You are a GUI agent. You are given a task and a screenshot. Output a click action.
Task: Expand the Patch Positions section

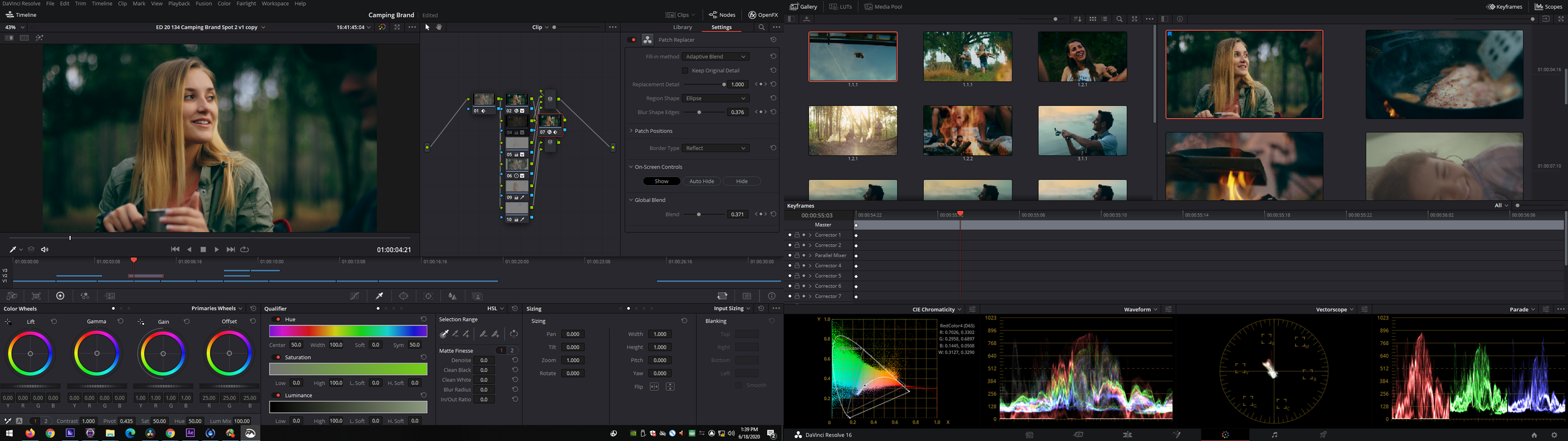coord(652,131)
